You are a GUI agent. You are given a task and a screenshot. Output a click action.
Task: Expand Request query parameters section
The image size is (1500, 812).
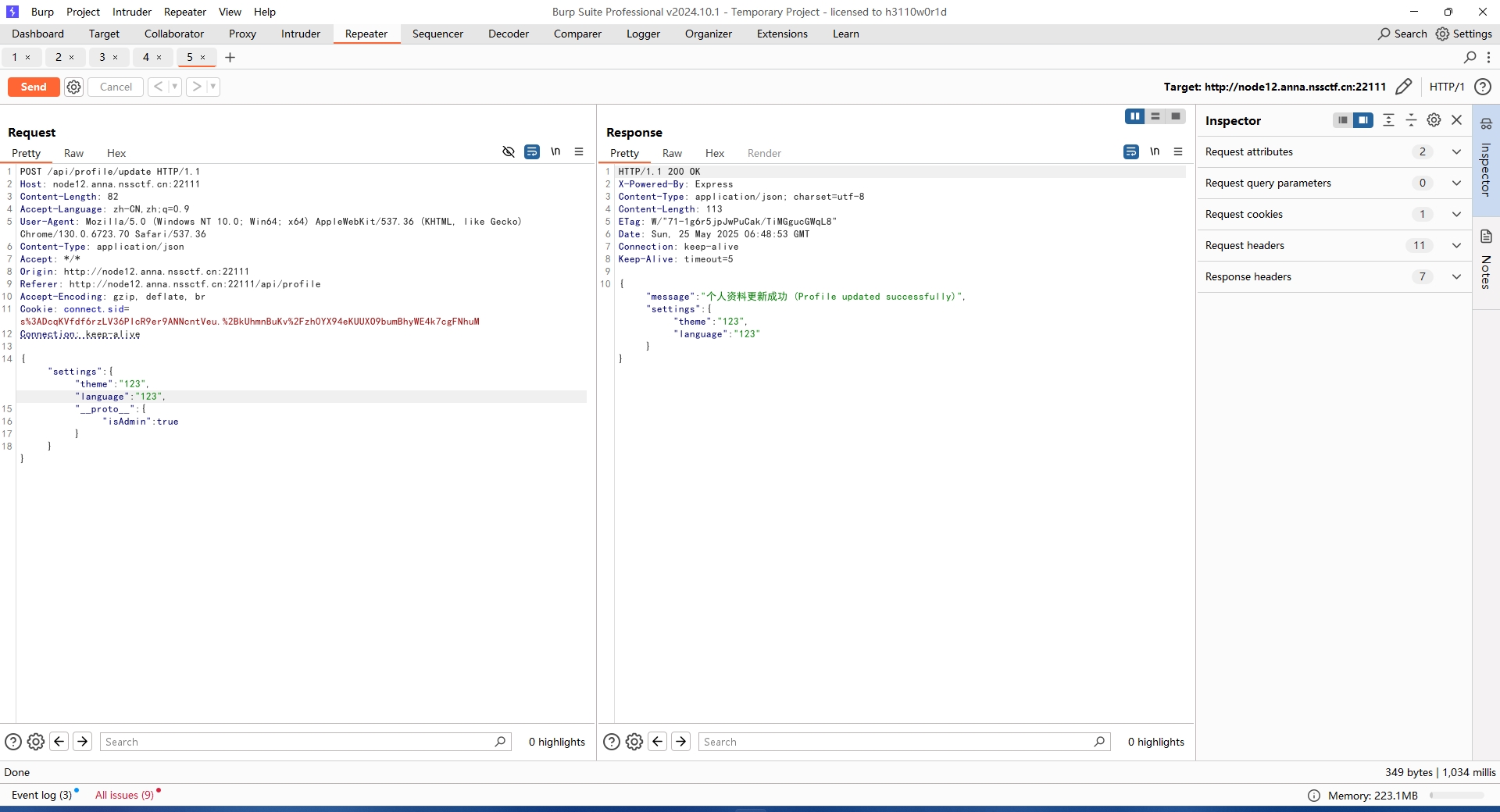click(x=1334, y=183)
